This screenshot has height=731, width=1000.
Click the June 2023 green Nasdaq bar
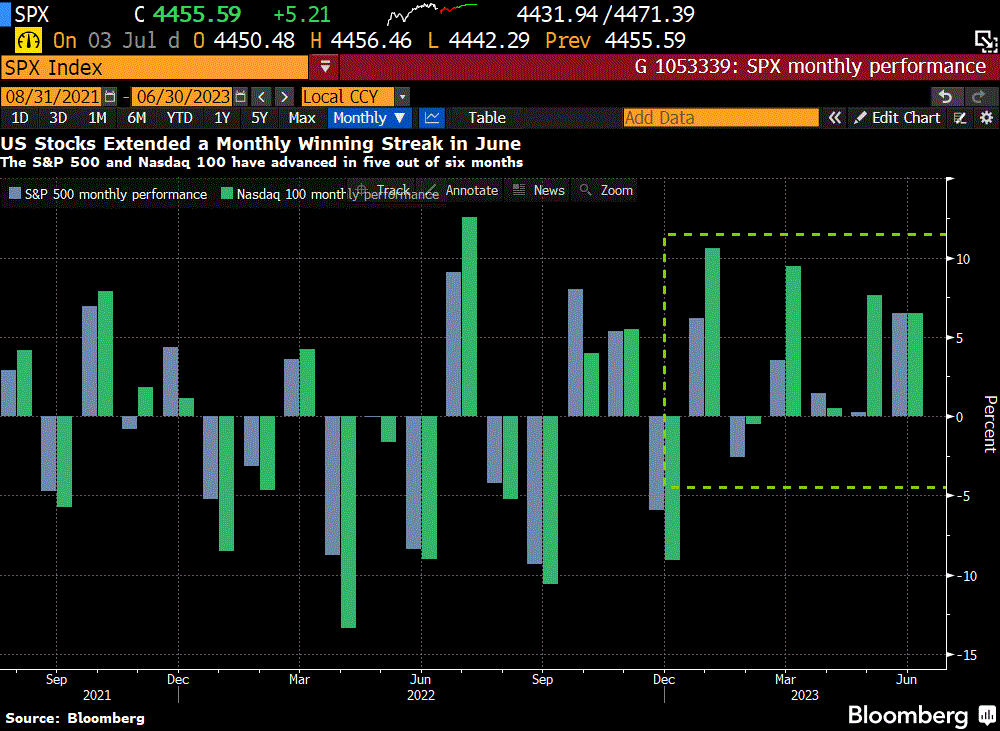[915, 365]
